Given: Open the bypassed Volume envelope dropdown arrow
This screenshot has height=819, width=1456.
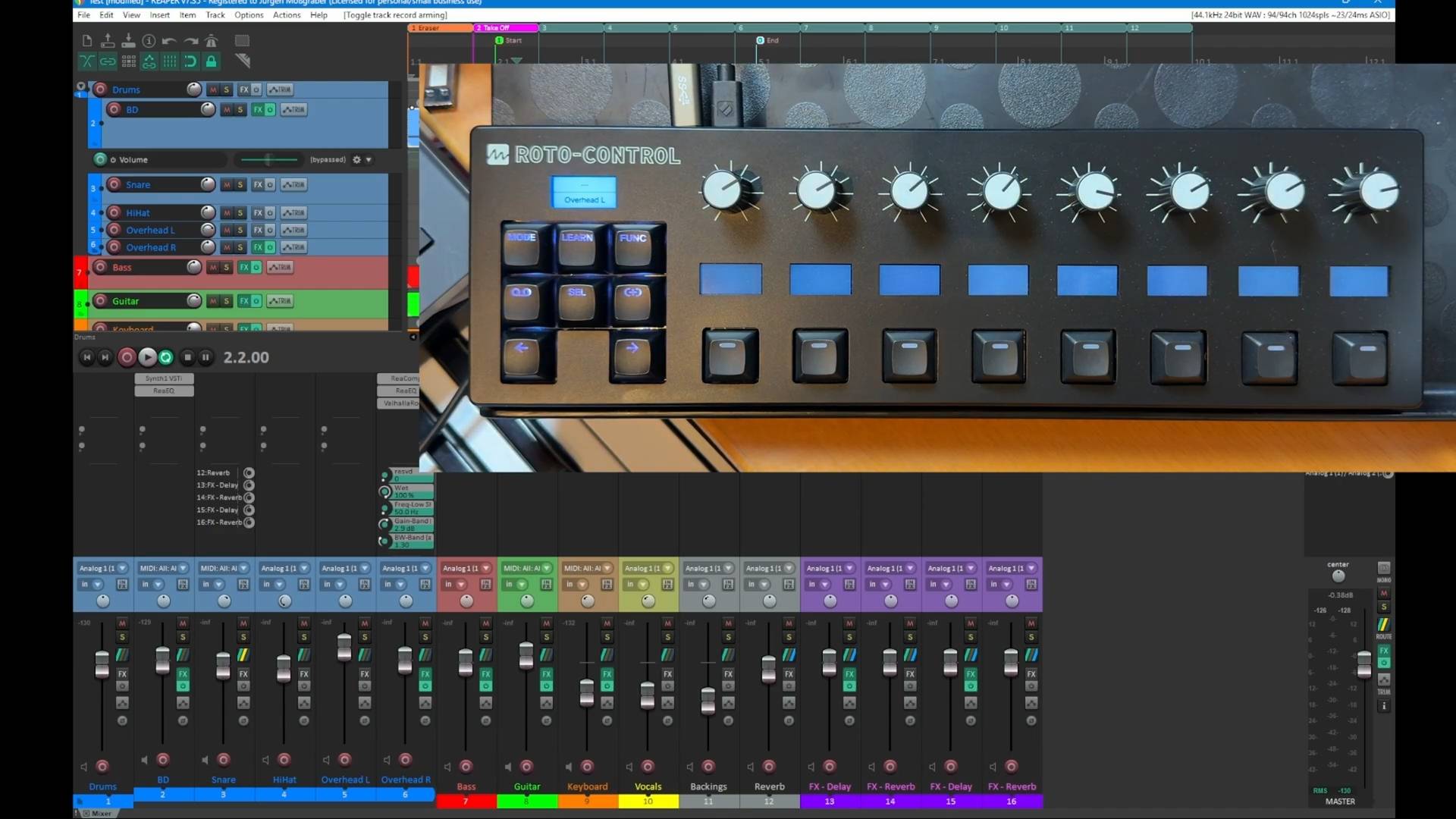Looking at the screenshot, I should [x=369, y=160].
